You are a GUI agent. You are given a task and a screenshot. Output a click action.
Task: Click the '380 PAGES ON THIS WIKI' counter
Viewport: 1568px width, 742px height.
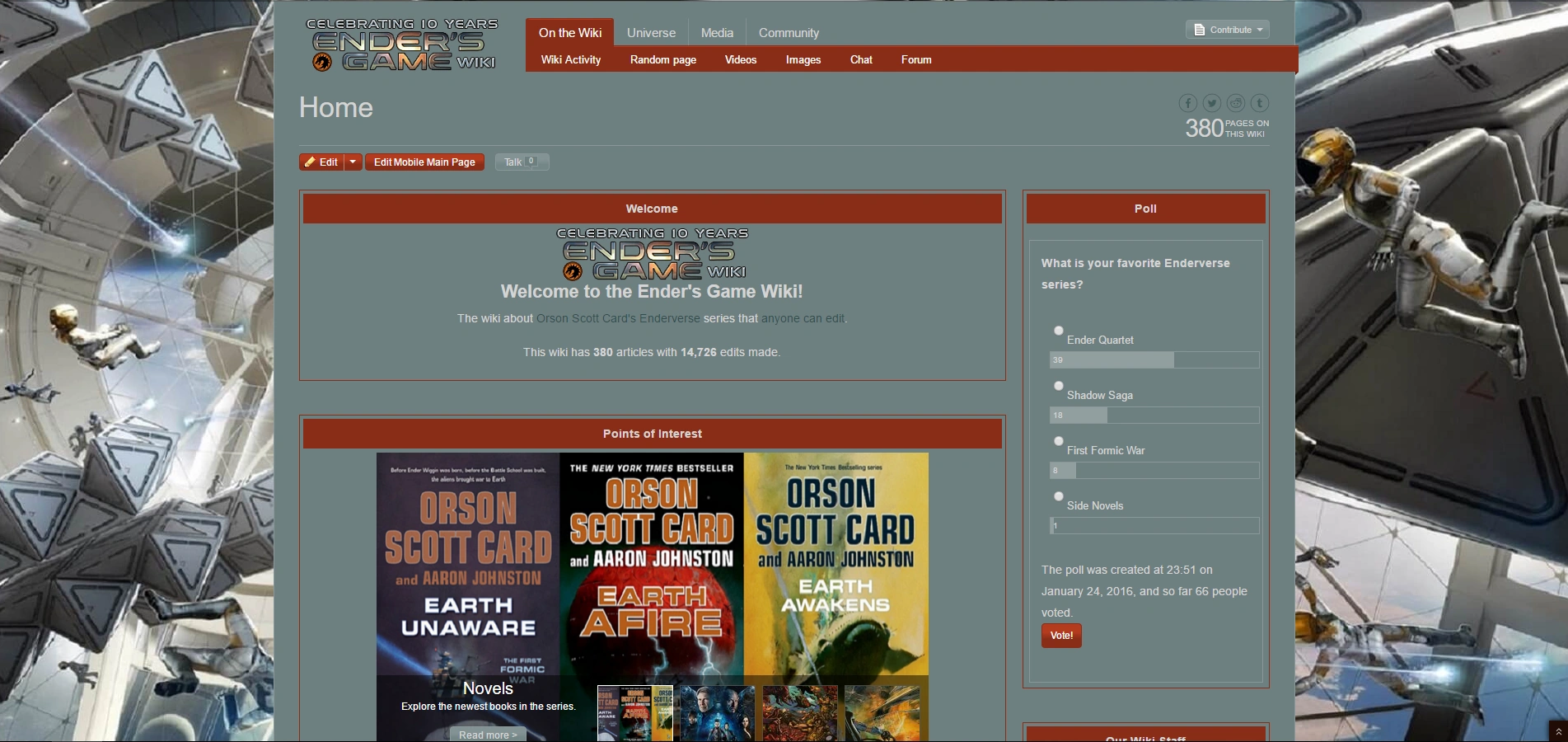1227,129
